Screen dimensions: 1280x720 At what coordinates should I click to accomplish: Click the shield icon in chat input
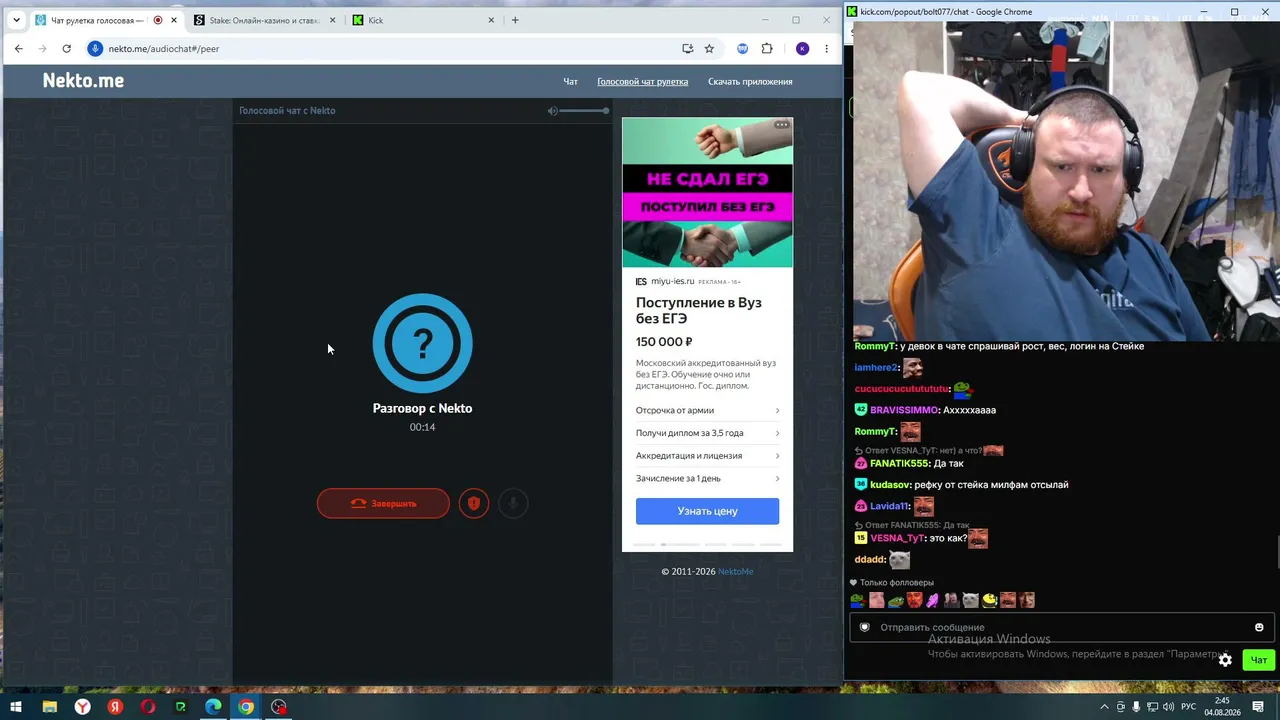[865, 627]
